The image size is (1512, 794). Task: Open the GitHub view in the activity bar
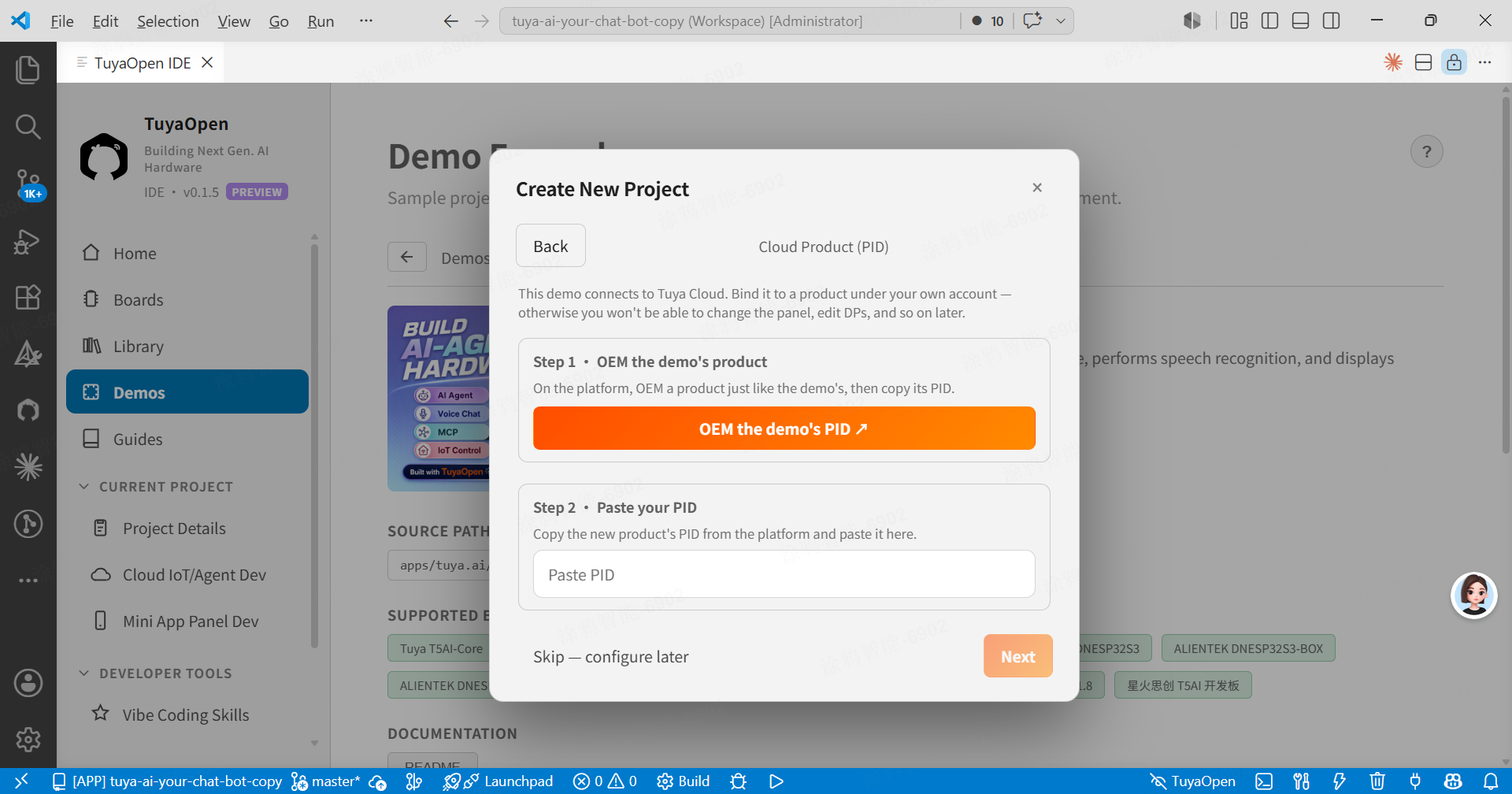coord(28,410)
